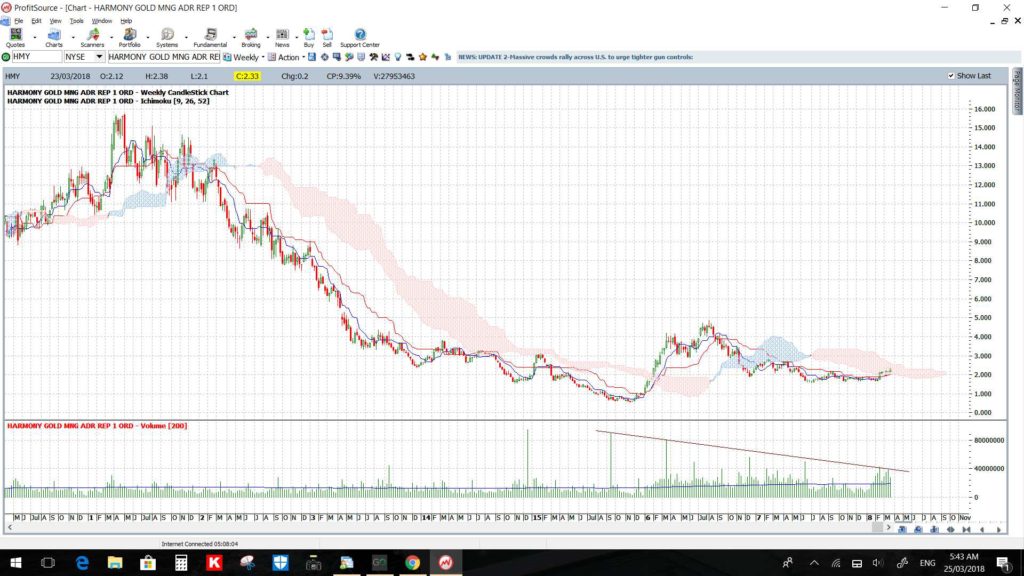Open the Edit menu
This screenshot has width=1024, height=576.
point(37,21)
